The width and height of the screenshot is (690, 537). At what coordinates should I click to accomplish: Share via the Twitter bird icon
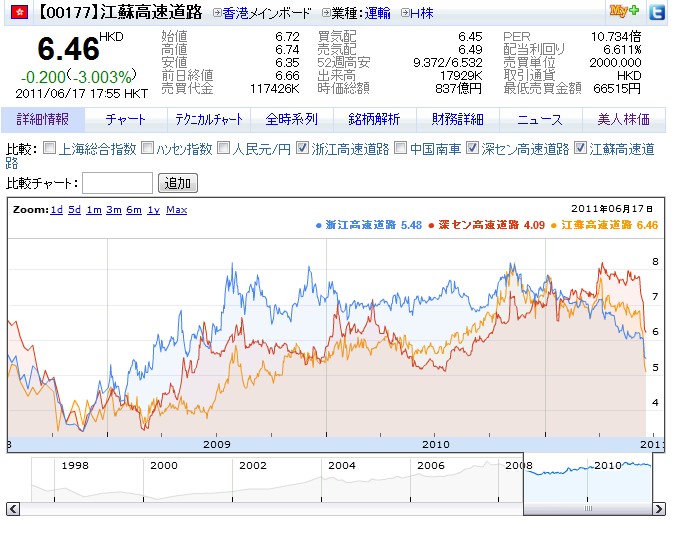[656, 13]
